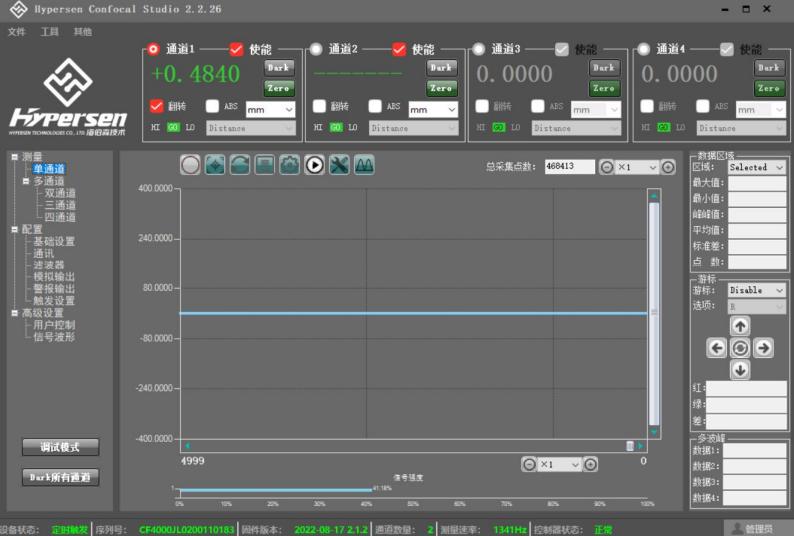Zoom out with minus icon beside total points
This screenshot has width=794, height=536.
point(606,167)
